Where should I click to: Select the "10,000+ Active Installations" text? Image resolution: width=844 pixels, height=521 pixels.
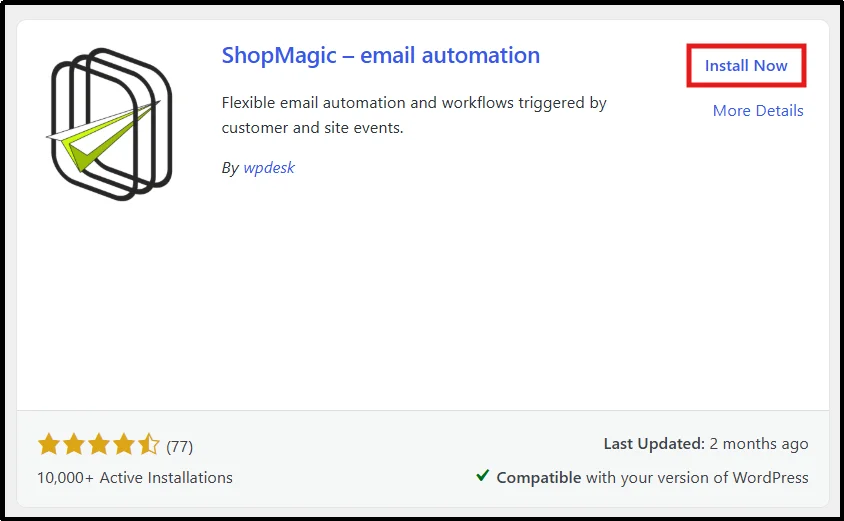click(135, 477)
